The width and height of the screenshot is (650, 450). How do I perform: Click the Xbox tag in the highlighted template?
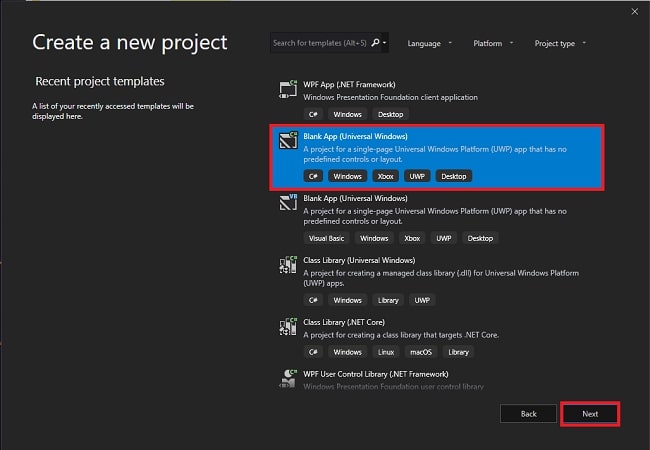click(385, 176)
